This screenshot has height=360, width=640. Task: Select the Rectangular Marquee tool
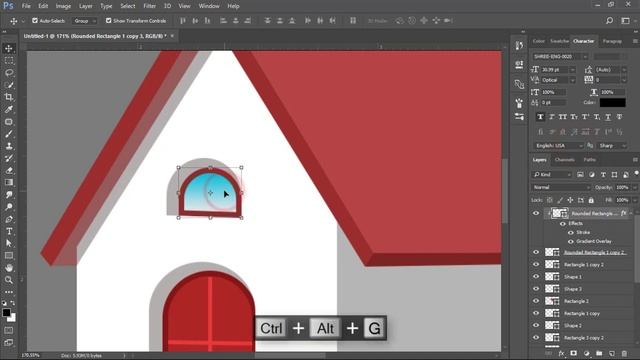click(9, 60)
